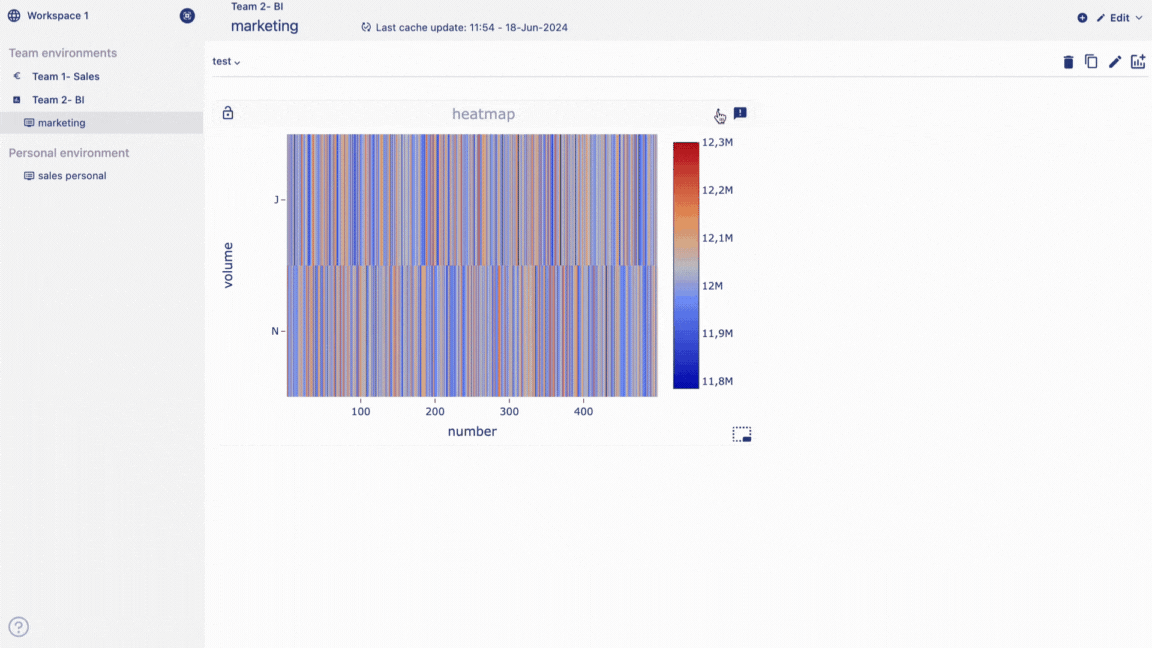
Task: Click the pencil icon in dashboard toolbar
Action: click(x=1115, y=62)
